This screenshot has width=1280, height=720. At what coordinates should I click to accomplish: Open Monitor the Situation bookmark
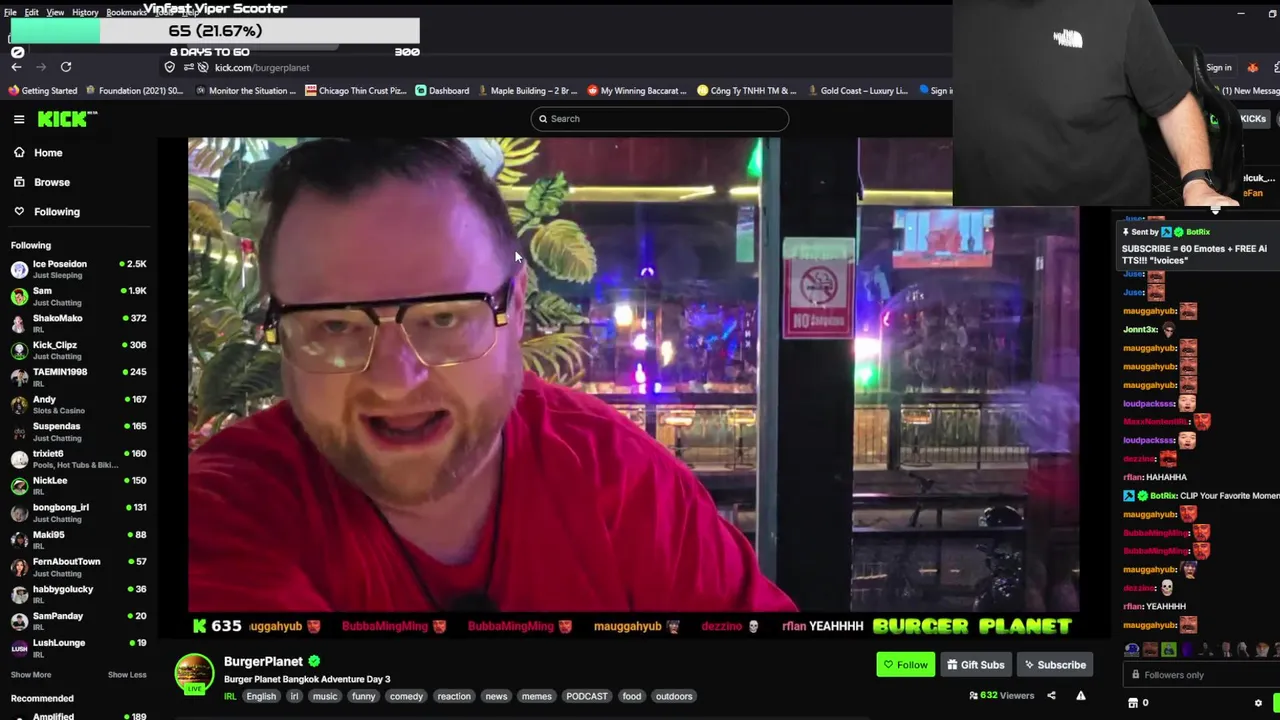(x=245, y=91)
